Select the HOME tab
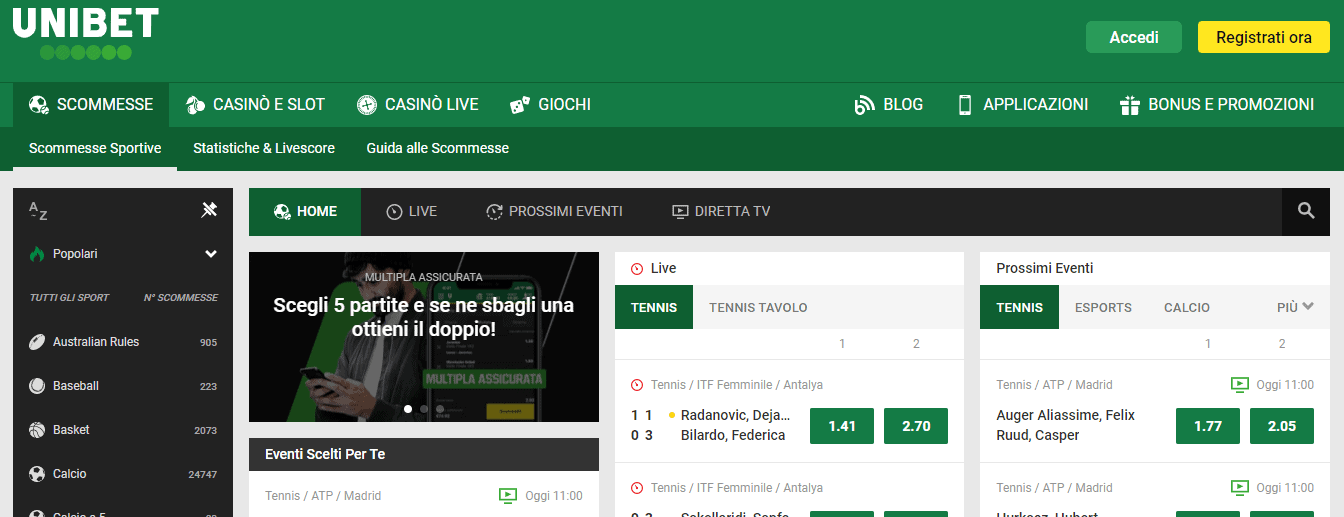This screenshot has width=1344, height=517. point(305,211)
